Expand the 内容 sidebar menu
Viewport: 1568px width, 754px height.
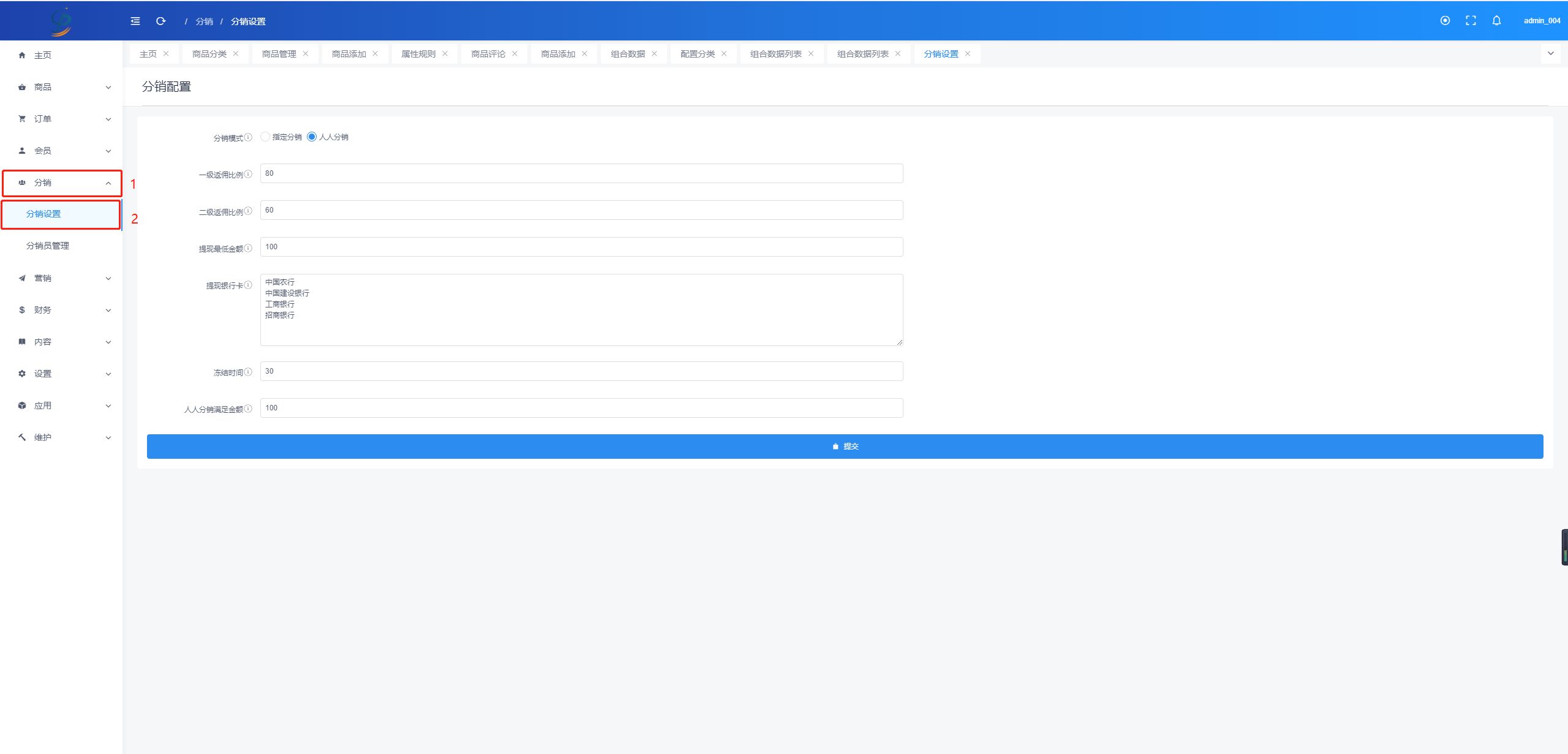click(x=61, y=342)
